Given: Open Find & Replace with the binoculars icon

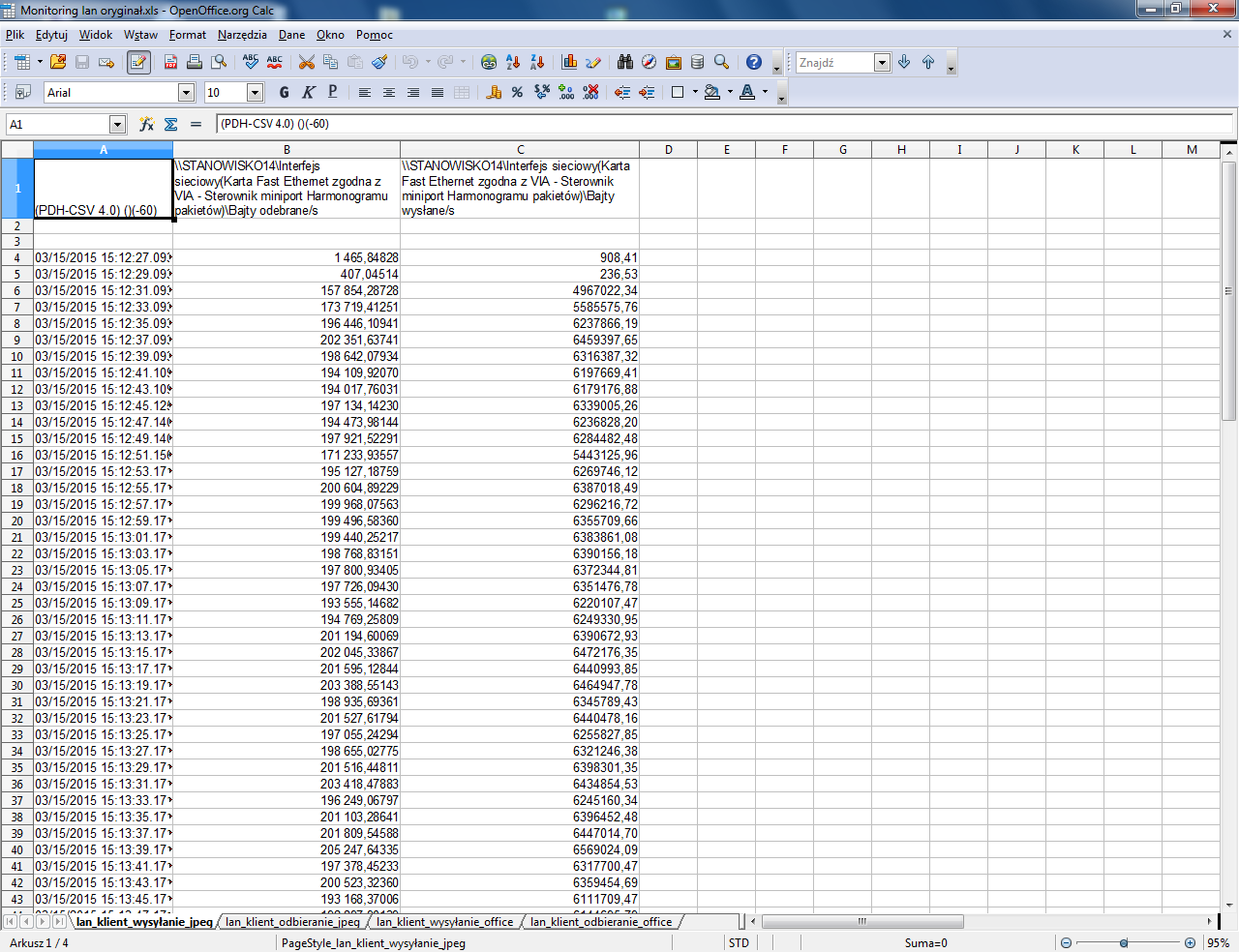Looking at the screenshot, I should [x=625, y=62].
